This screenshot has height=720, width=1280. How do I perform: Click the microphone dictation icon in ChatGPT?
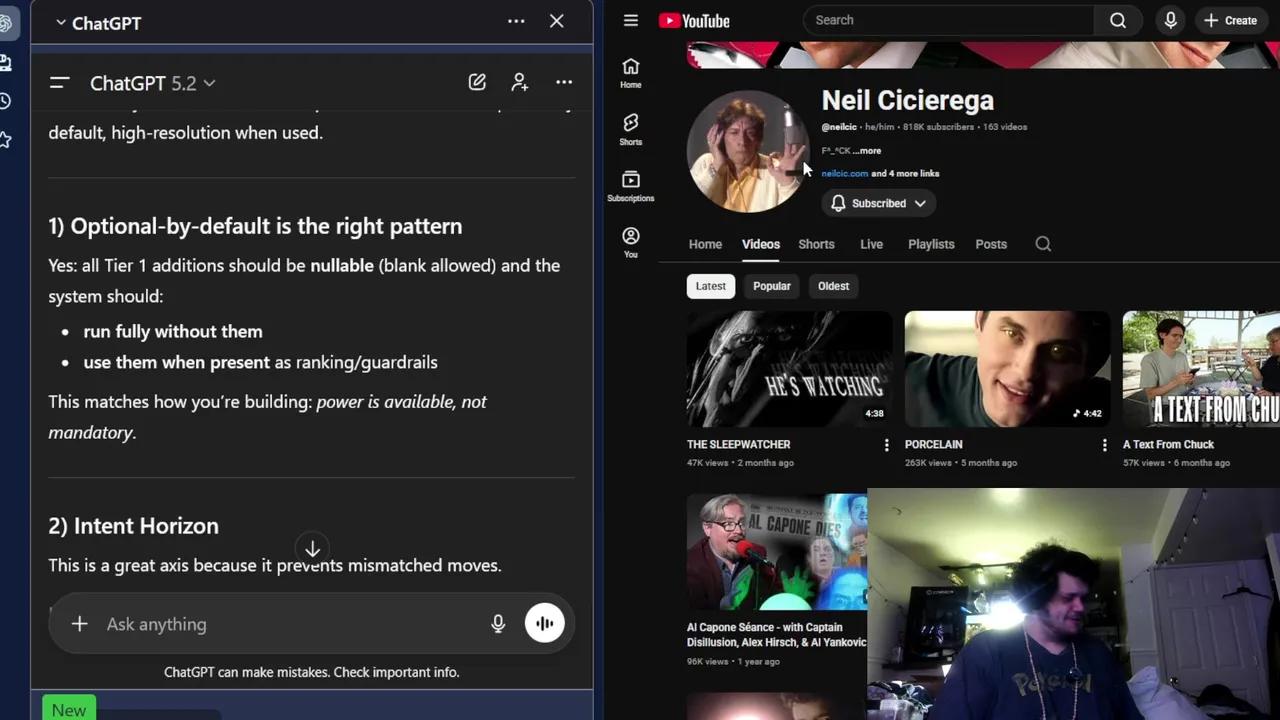point(498,624)
